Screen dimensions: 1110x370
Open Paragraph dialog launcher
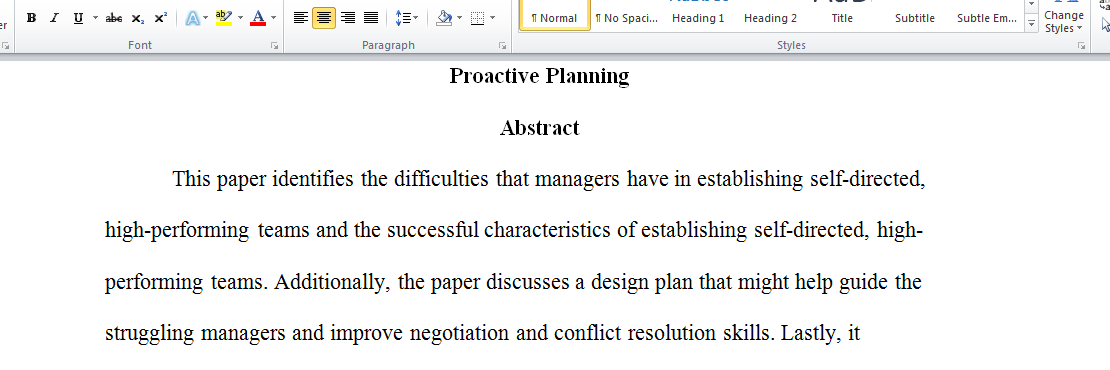tap(502, 46)
